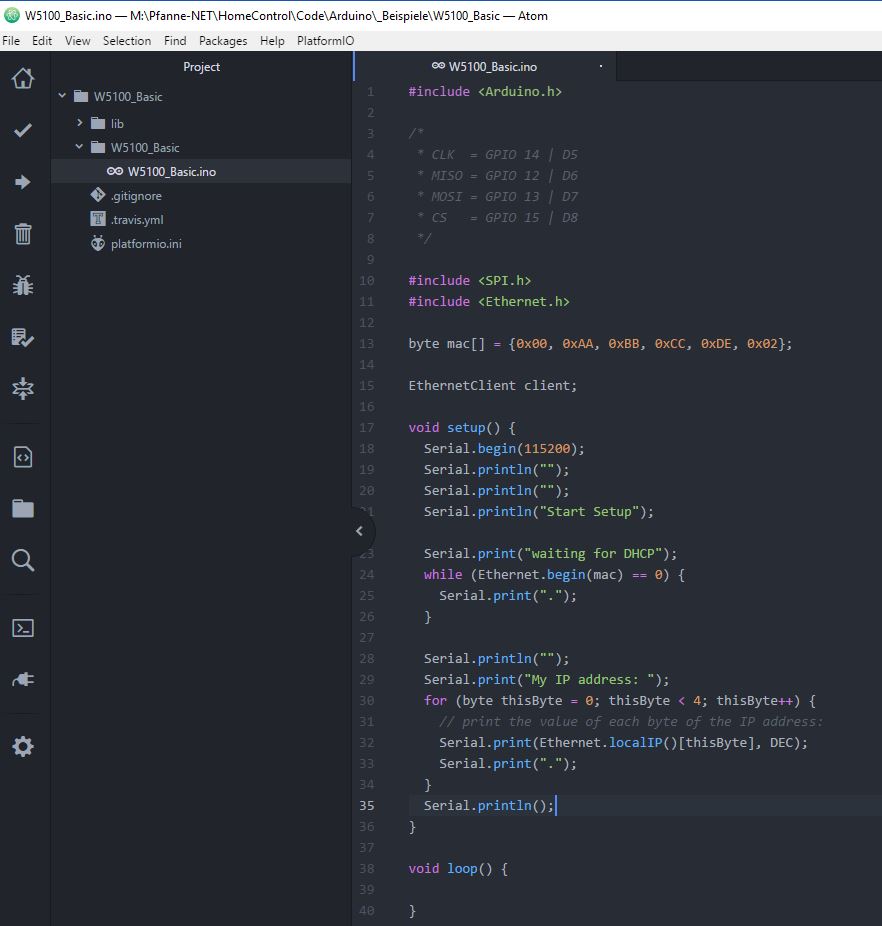Collapse the nested W5100_Basic subfolder

coord(80,147)
